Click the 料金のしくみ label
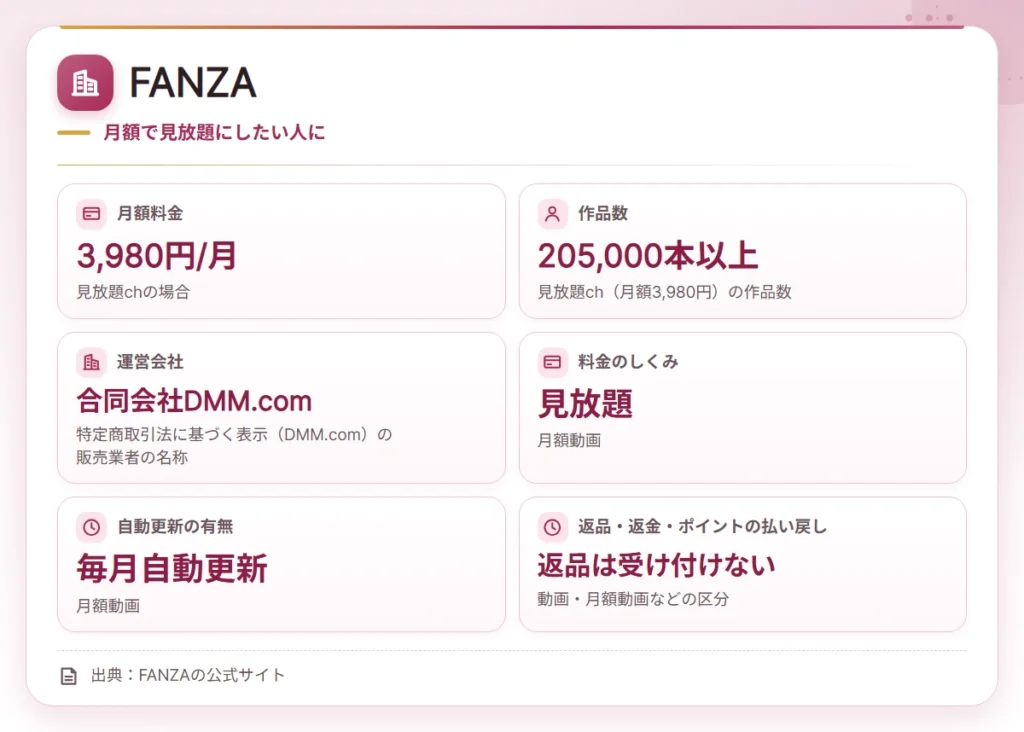Screen dimensions: 1024x732 click(x=628, y=362)
